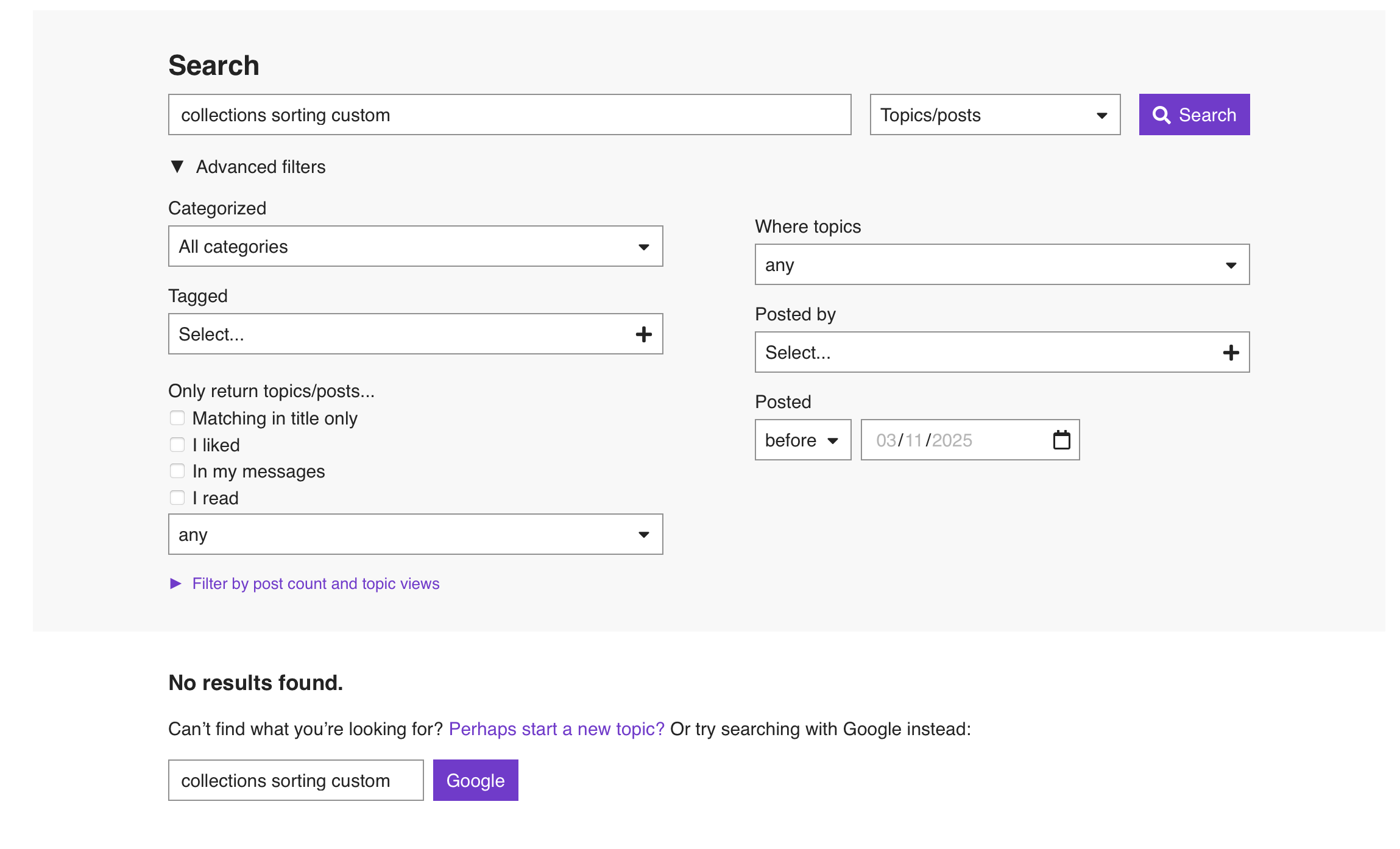Tick the In my messages checkbox
Screen dimensions: 1400x849
[177, 471]
